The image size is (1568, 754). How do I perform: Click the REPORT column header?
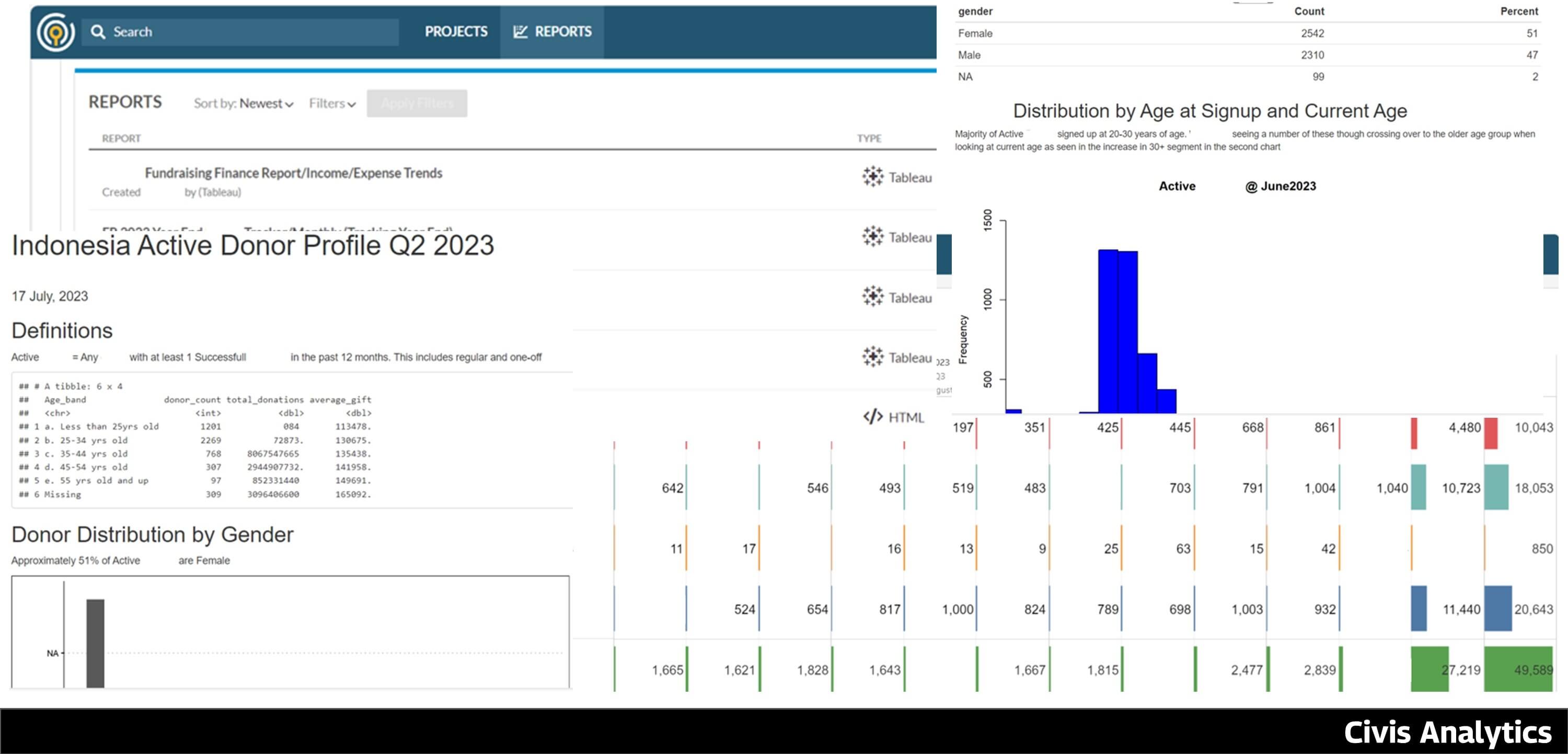121,138
